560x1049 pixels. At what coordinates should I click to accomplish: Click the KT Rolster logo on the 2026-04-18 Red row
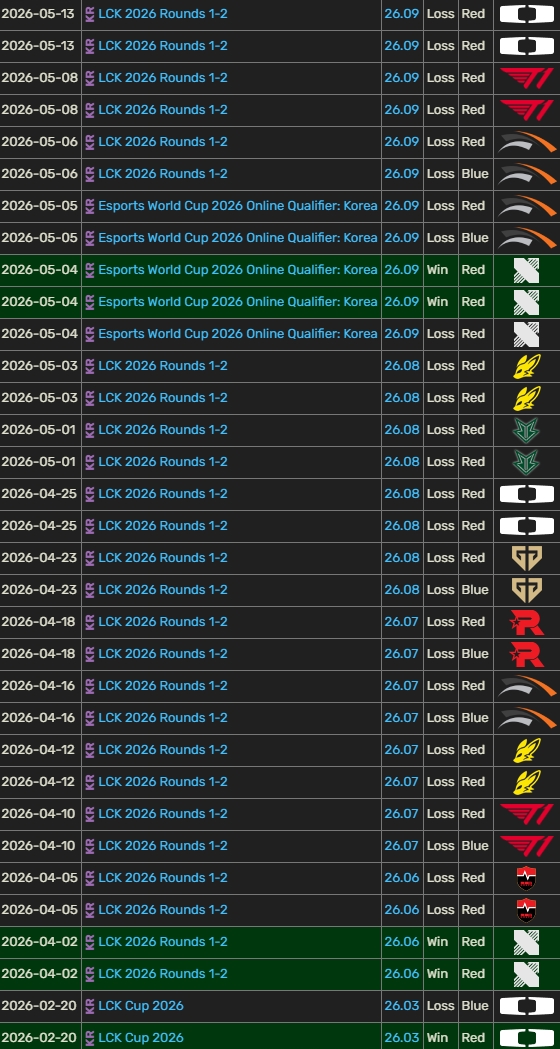[527, 622]
